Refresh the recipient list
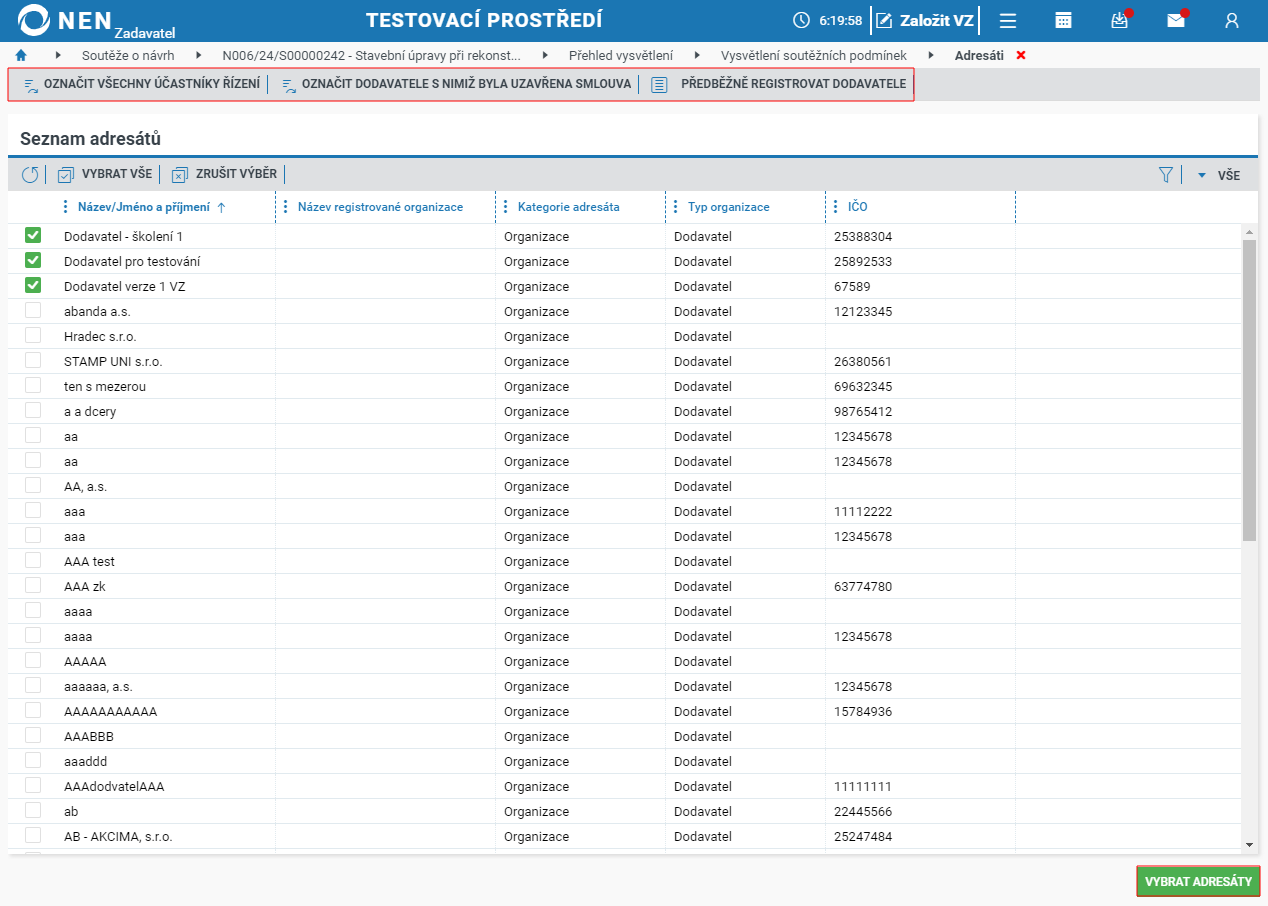The width and height of the screenshot is (1268, 906). [x=30, y=174]
